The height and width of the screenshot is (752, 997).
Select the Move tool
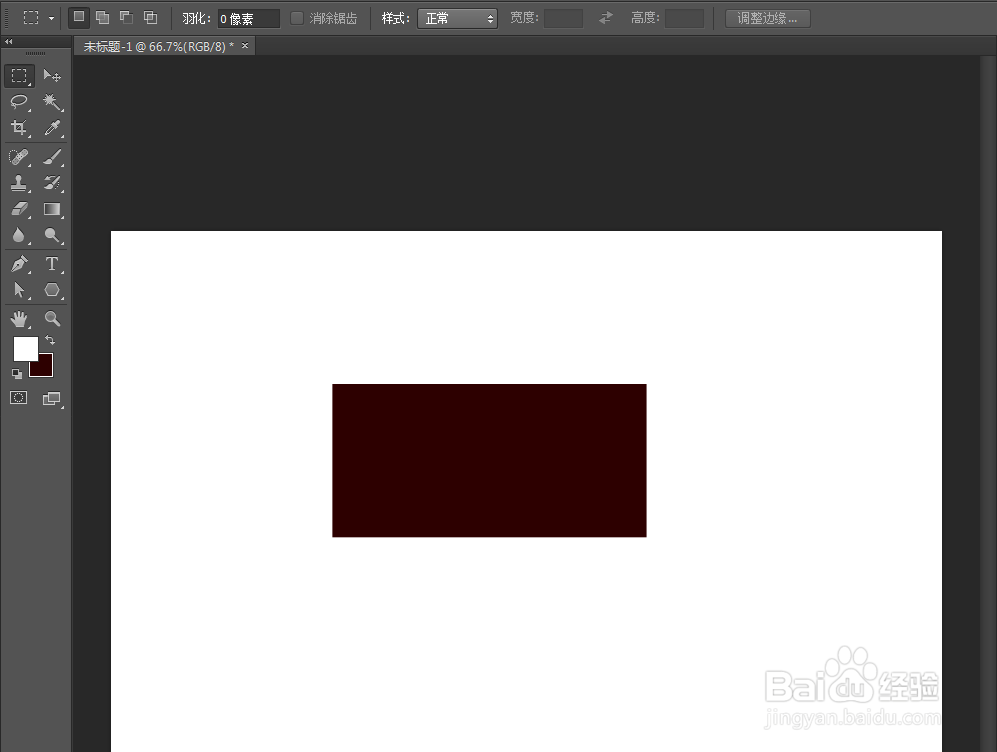(x=52, y=76)
